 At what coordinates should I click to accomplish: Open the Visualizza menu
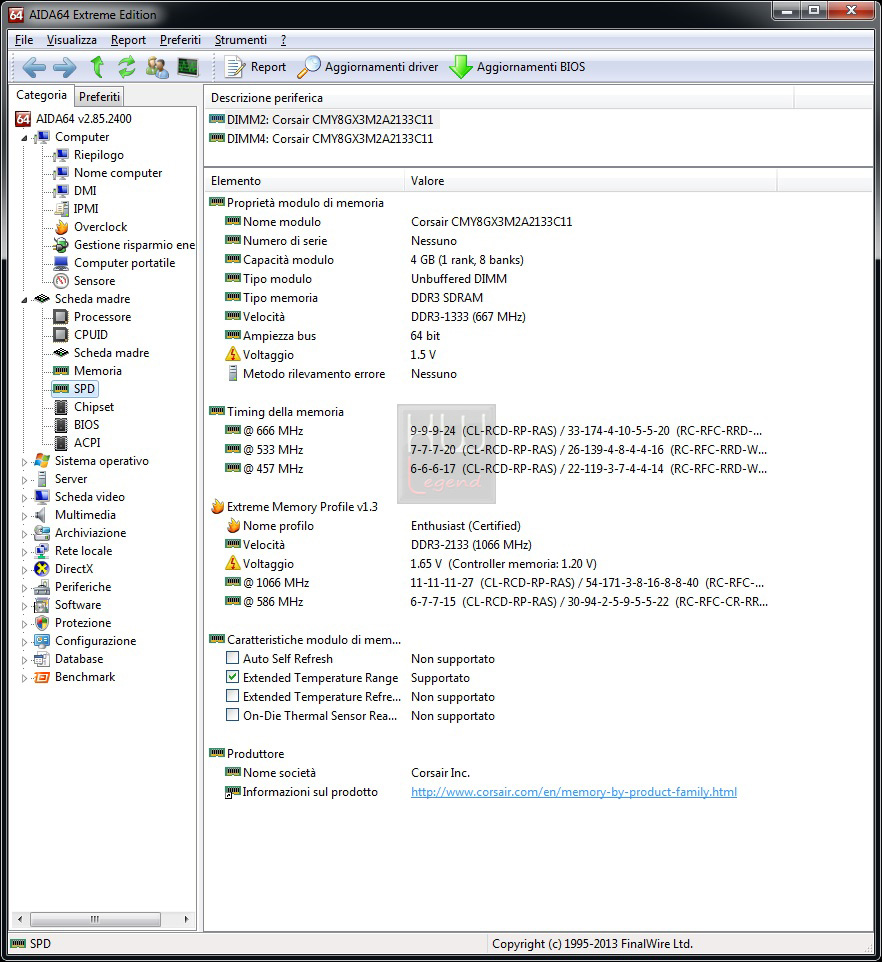[72, 40]
